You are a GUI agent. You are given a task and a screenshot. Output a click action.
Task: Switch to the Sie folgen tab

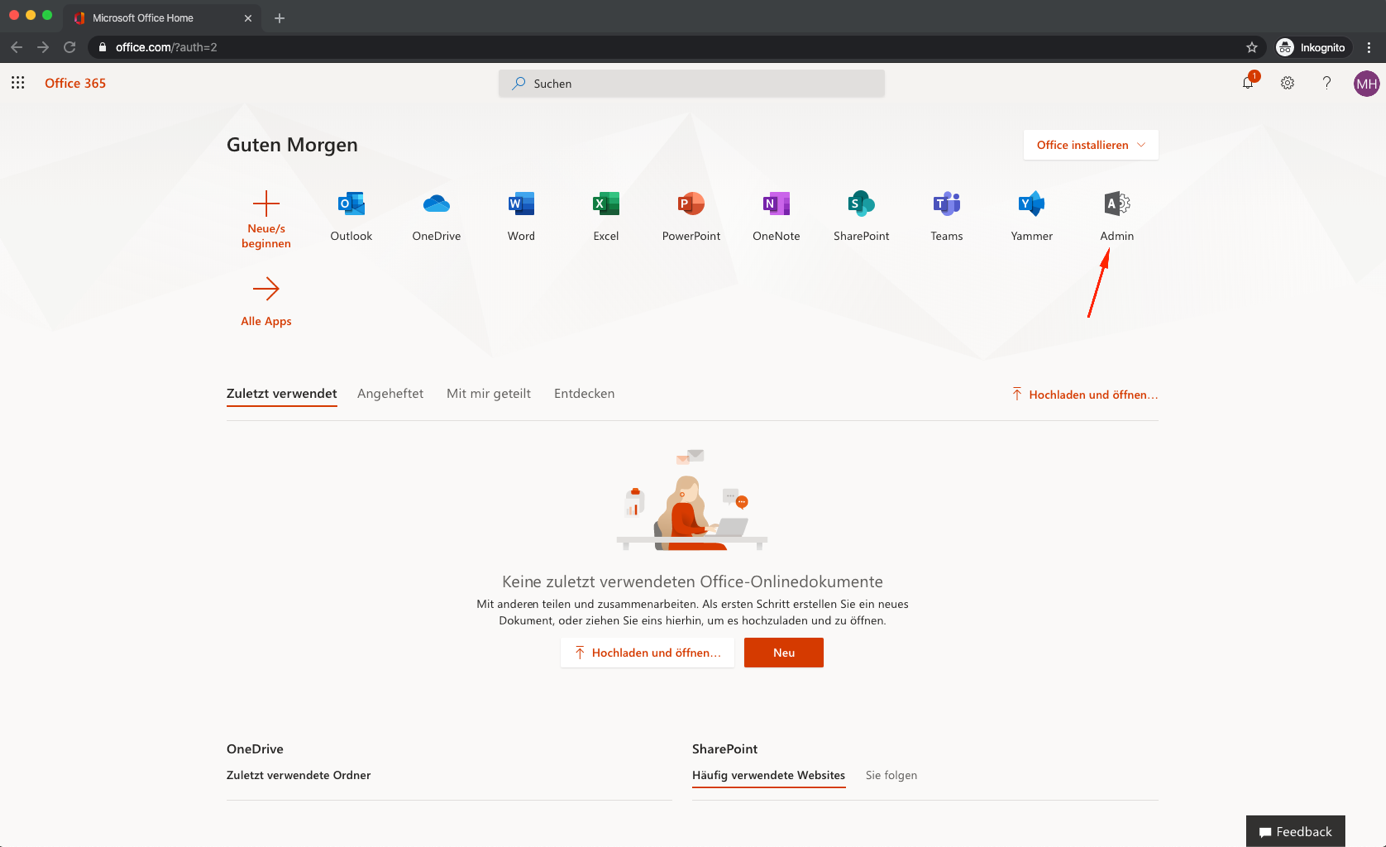pyautogui.click(x=891, y=775)
